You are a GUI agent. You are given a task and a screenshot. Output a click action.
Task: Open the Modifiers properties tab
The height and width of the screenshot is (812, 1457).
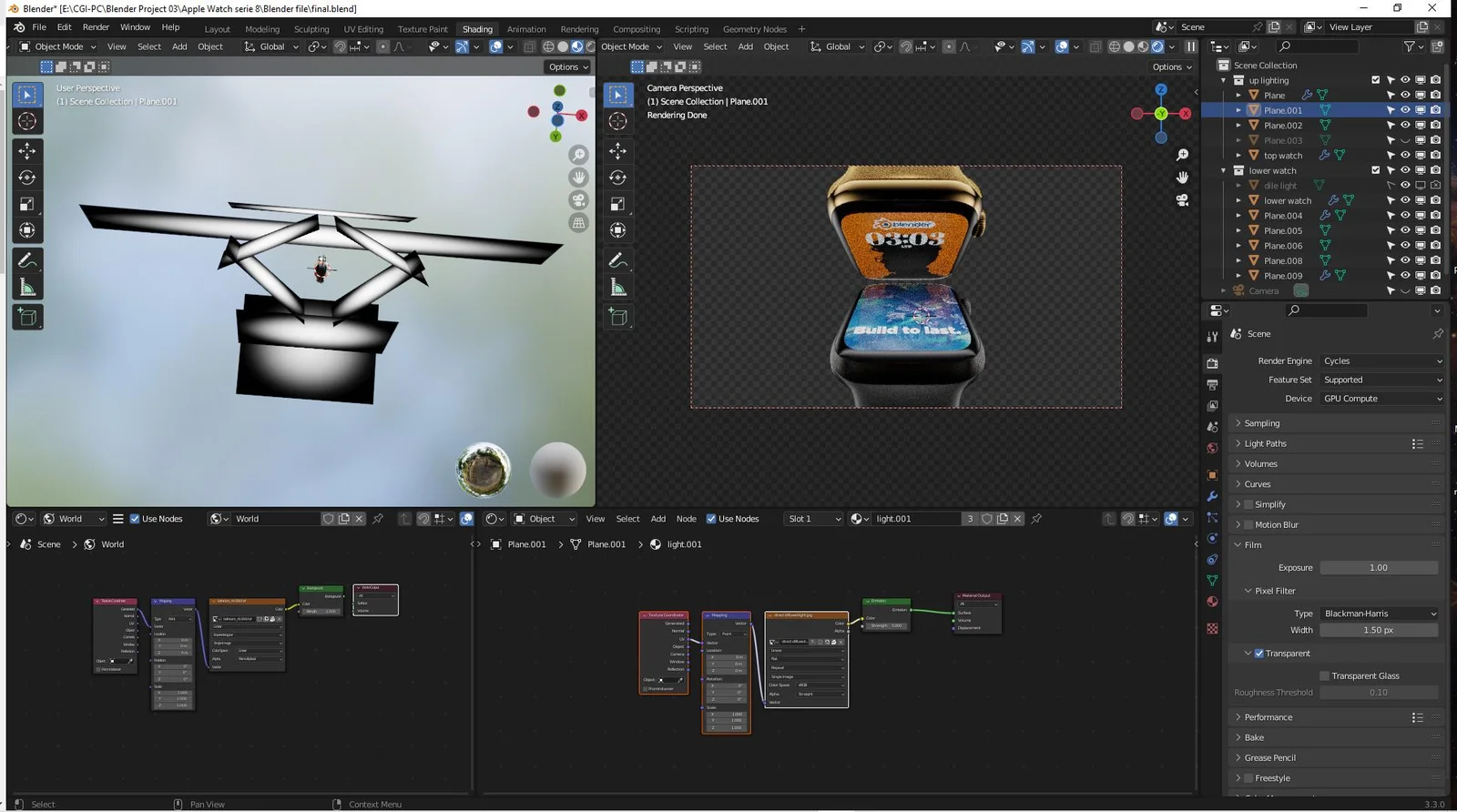tap(1212, 497)
